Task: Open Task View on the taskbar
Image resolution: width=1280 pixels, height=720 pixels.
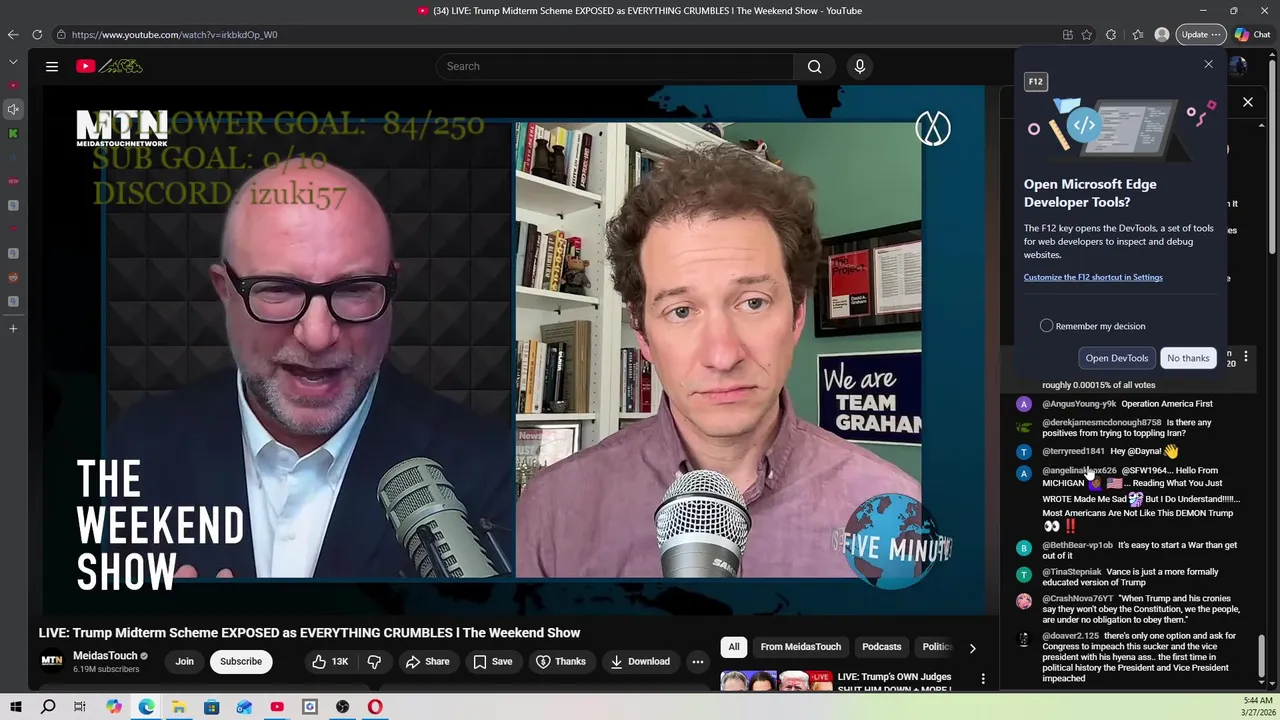Action: (x=80, y=707)
